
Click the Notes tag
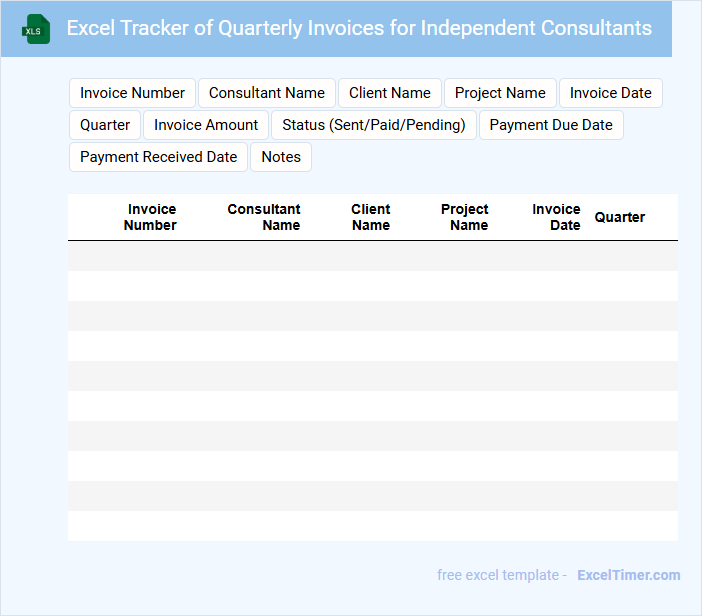pyautogui.click(x=281, y=157)
